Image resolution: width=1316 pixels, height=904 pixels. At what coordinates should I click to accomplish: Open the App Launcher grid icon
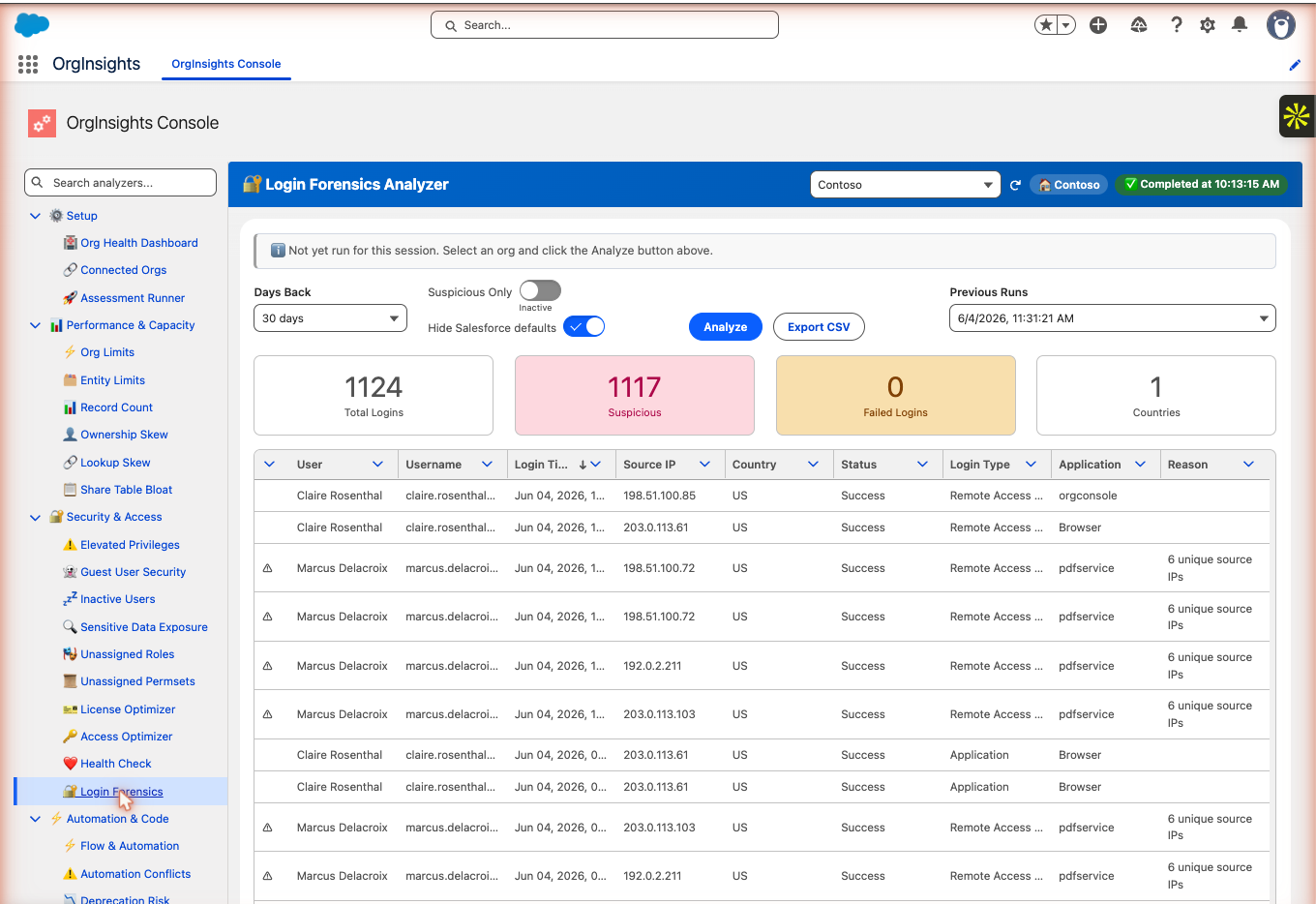pos(28,64)
